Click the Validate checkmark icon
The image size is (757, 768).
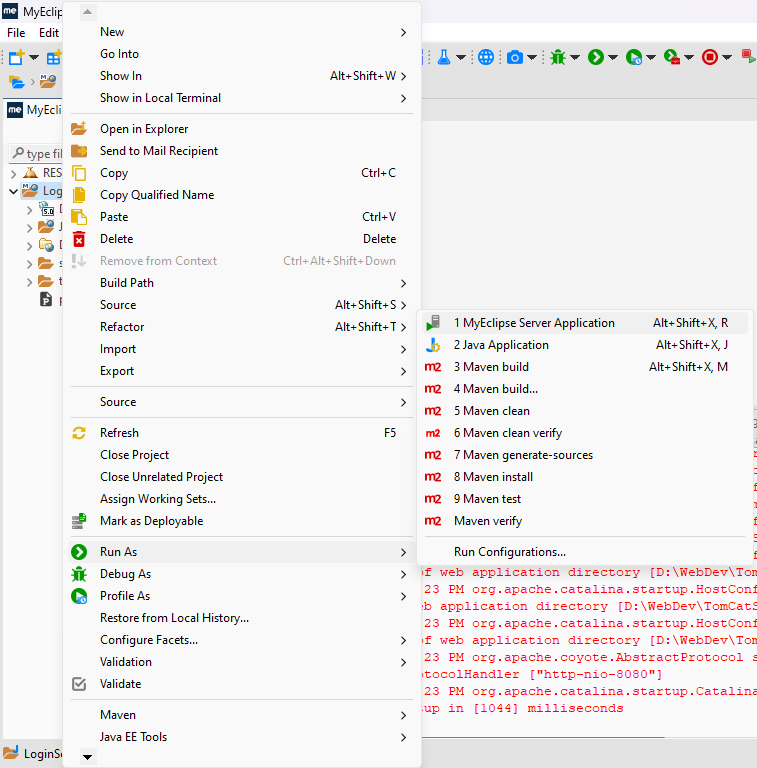pyautogui.click(x=79, y=684)
